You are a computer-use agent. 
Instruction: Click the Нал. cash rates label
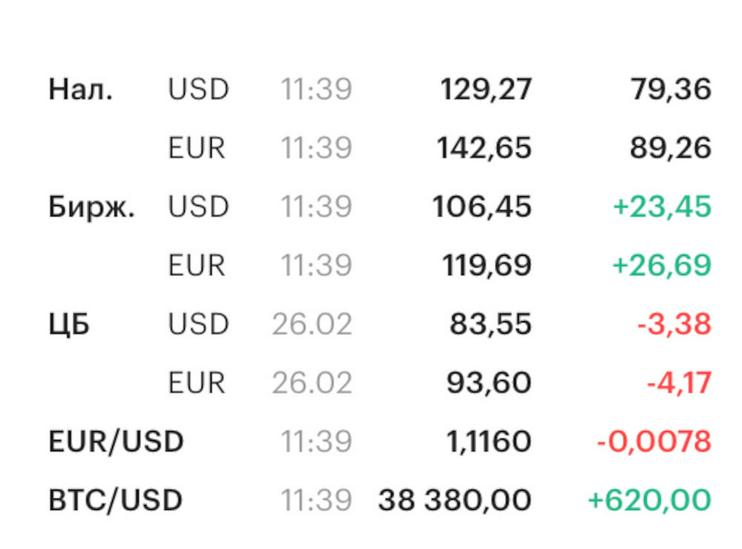[81, 90]
